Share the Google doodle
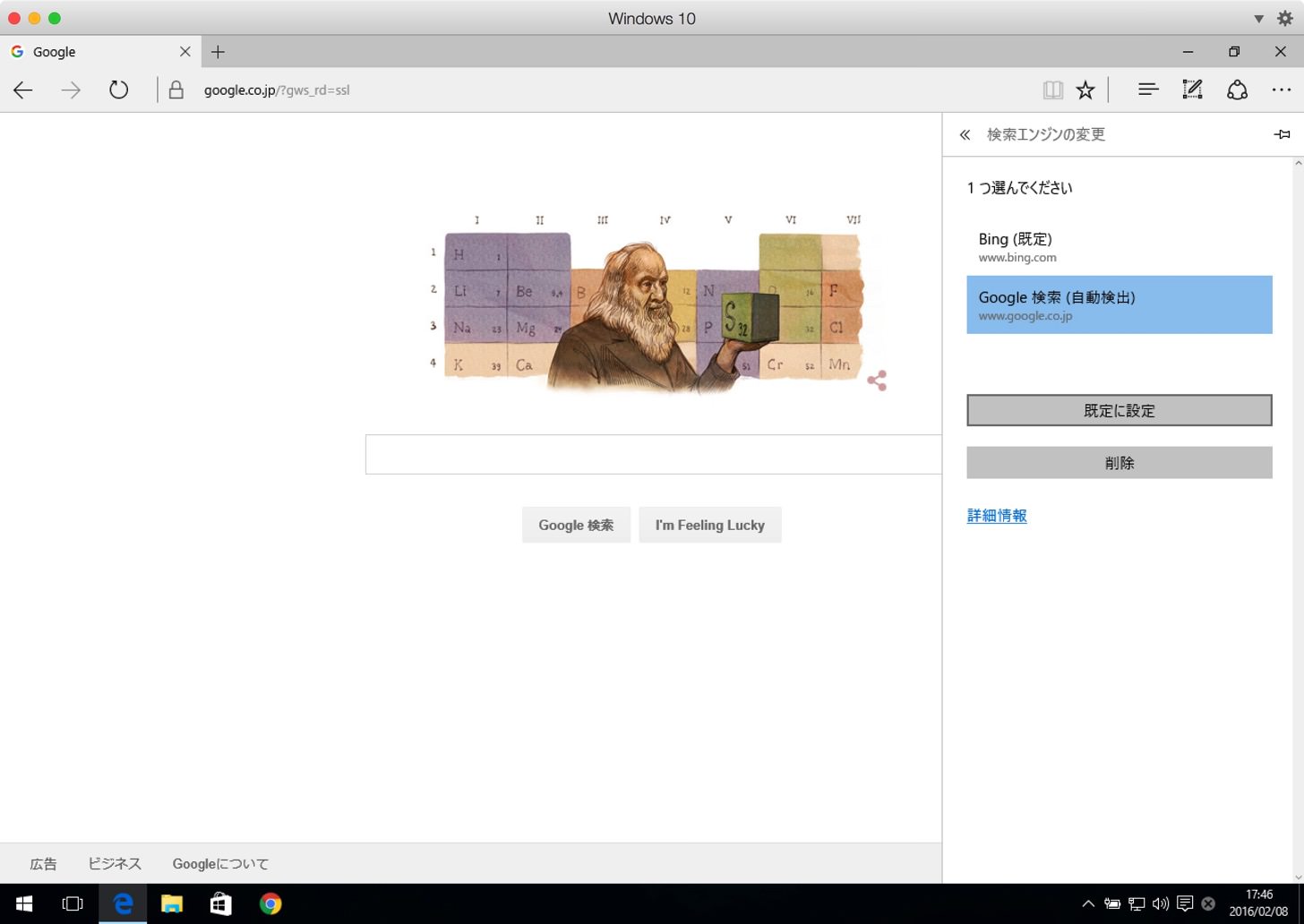 click(877, 381)
